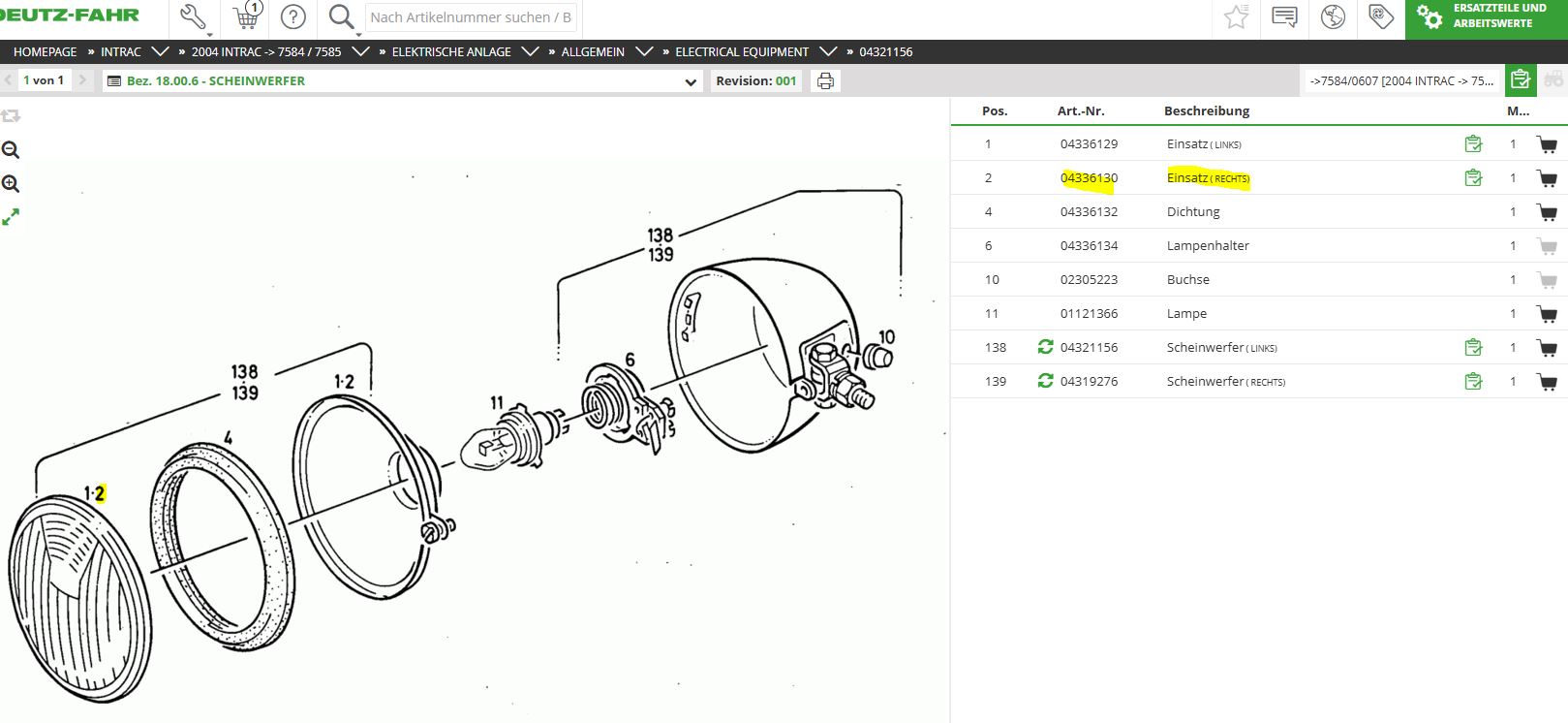The image size is (1568, 723).
Task: Toggle the greyed tractor filter icon
Action: click(x=1553, y=80)
